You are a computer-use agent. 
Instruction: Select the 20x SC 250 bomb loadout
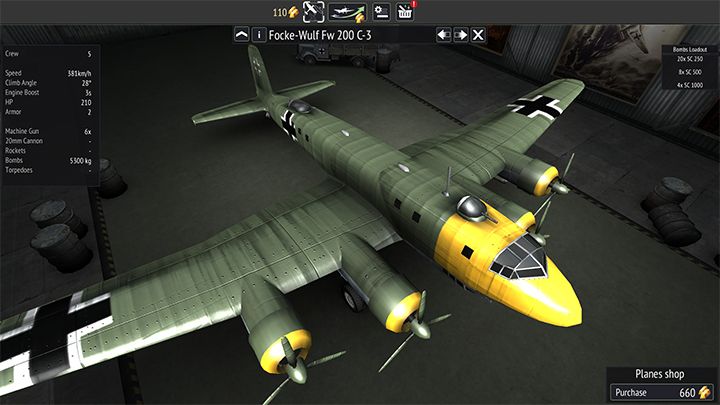point(692,60)
